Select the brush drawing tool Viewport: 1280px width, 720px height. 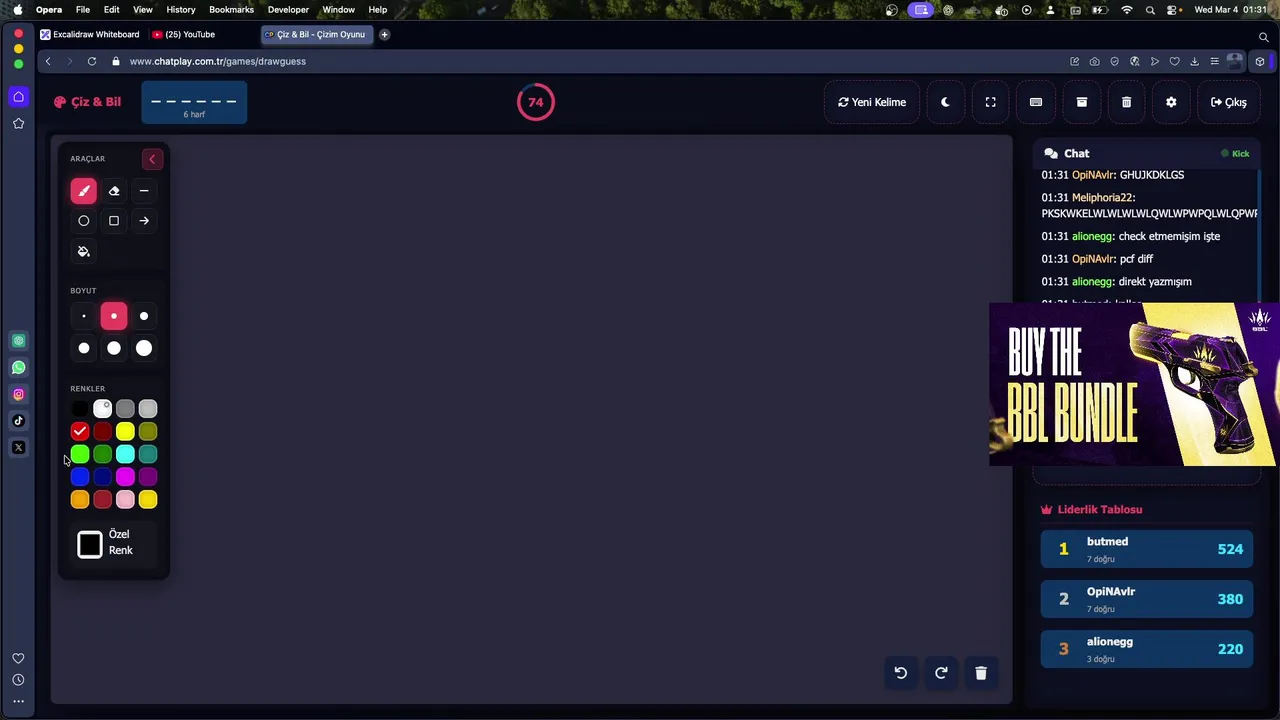(84, 191)
